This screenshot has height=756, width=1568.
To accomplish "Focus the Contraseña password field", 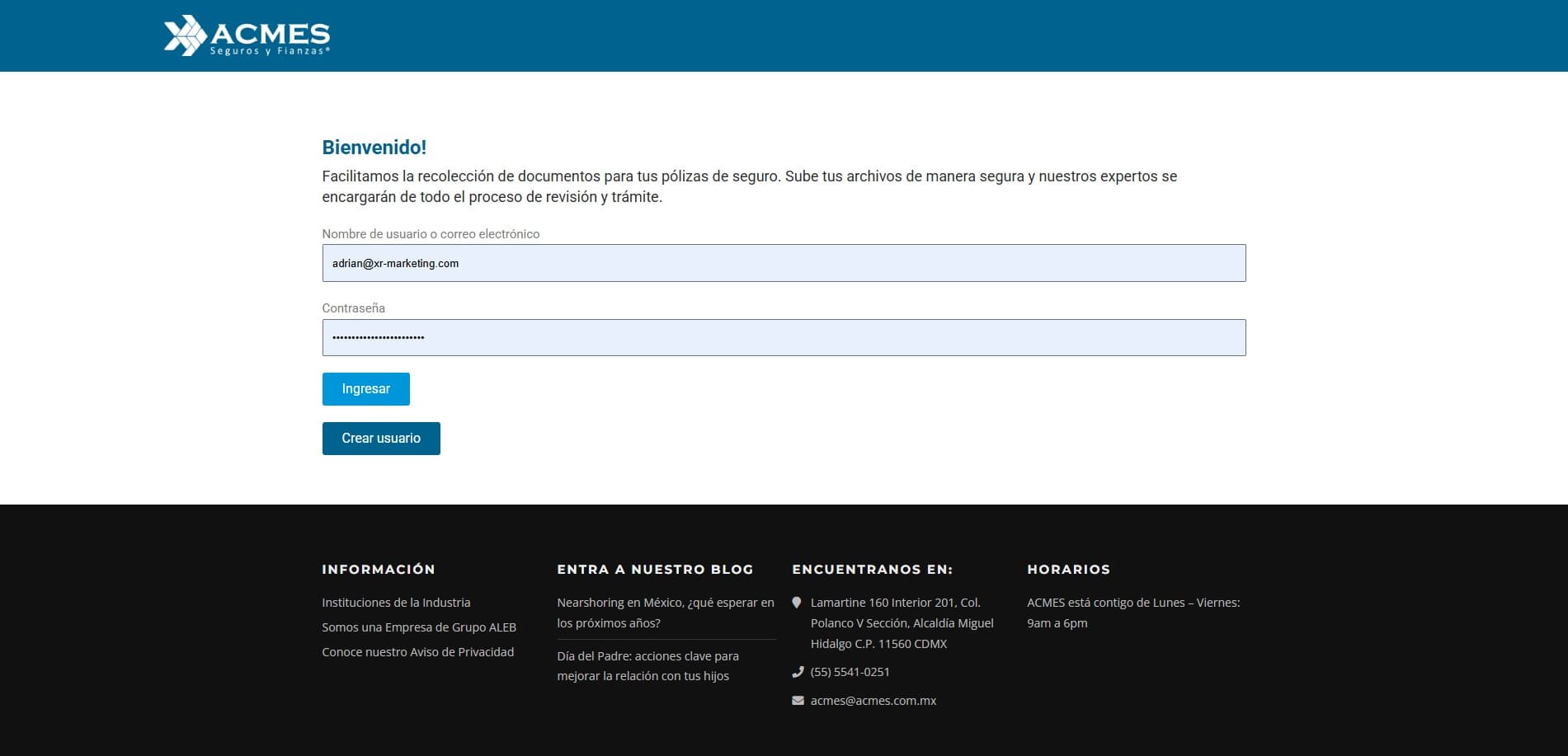I will point(784,337).
